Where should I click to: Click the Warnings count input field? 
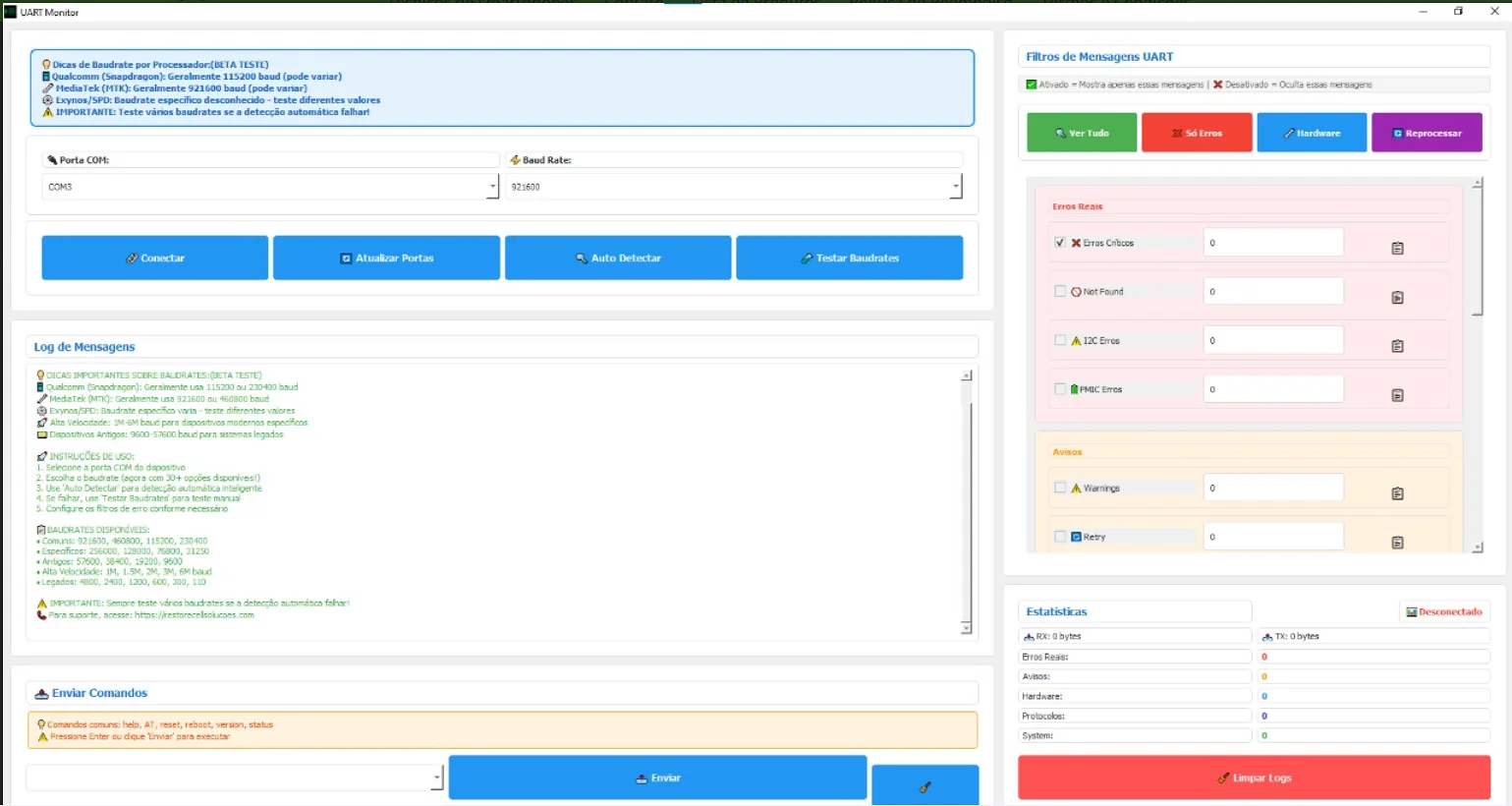pos(1273,488)
